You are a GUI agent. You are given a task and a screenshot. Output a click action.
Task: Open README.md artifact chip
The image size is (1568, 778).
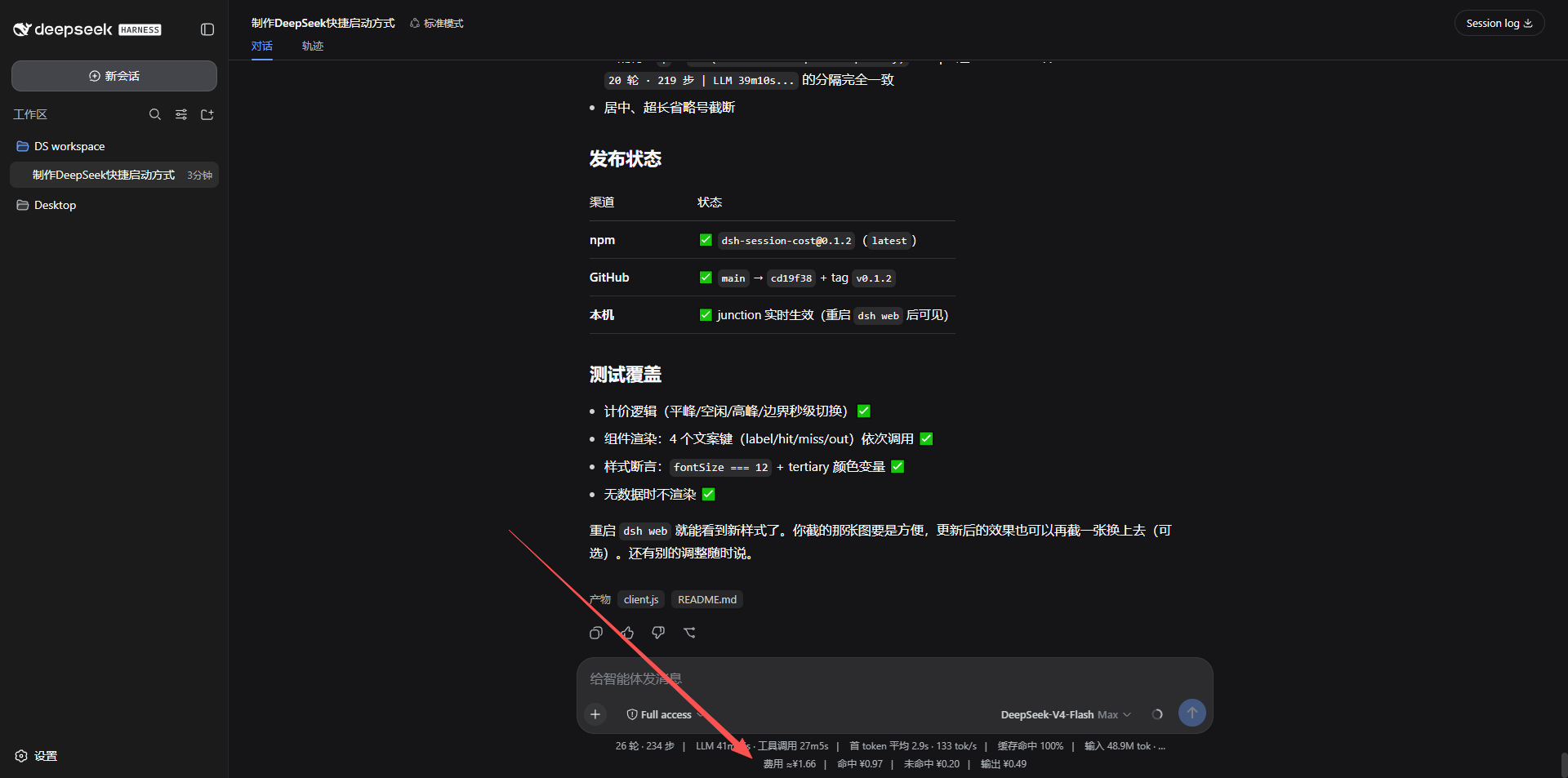[x=707, y=599]
